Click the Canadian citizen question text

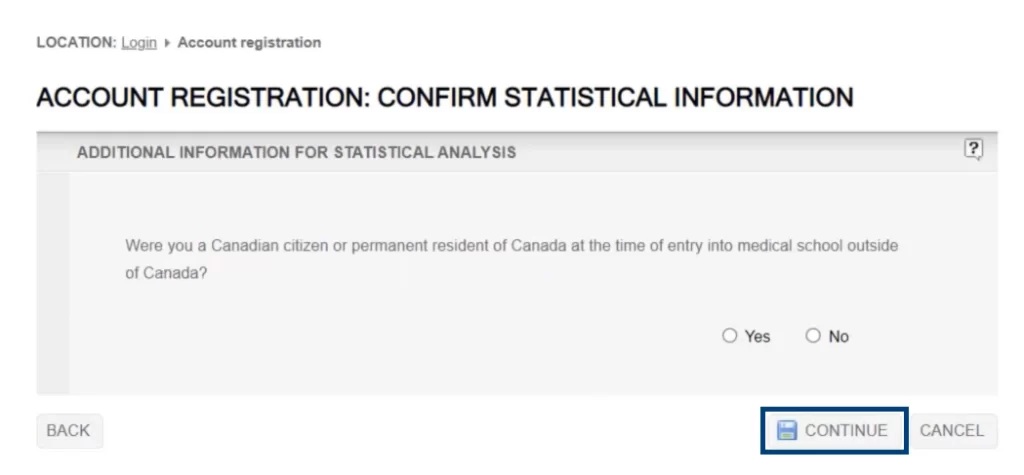pyautogui.click(x=511, y=246)
